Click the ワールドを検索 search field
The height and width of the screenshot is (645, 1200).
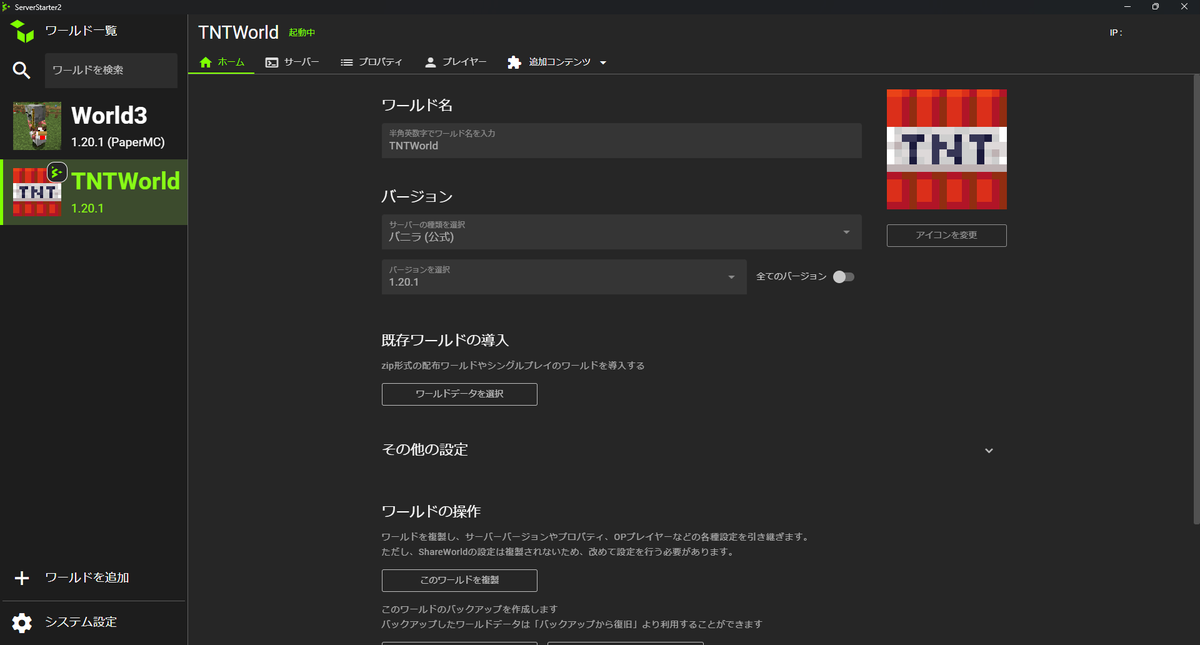pyautogui.click(x=111, y=70)
